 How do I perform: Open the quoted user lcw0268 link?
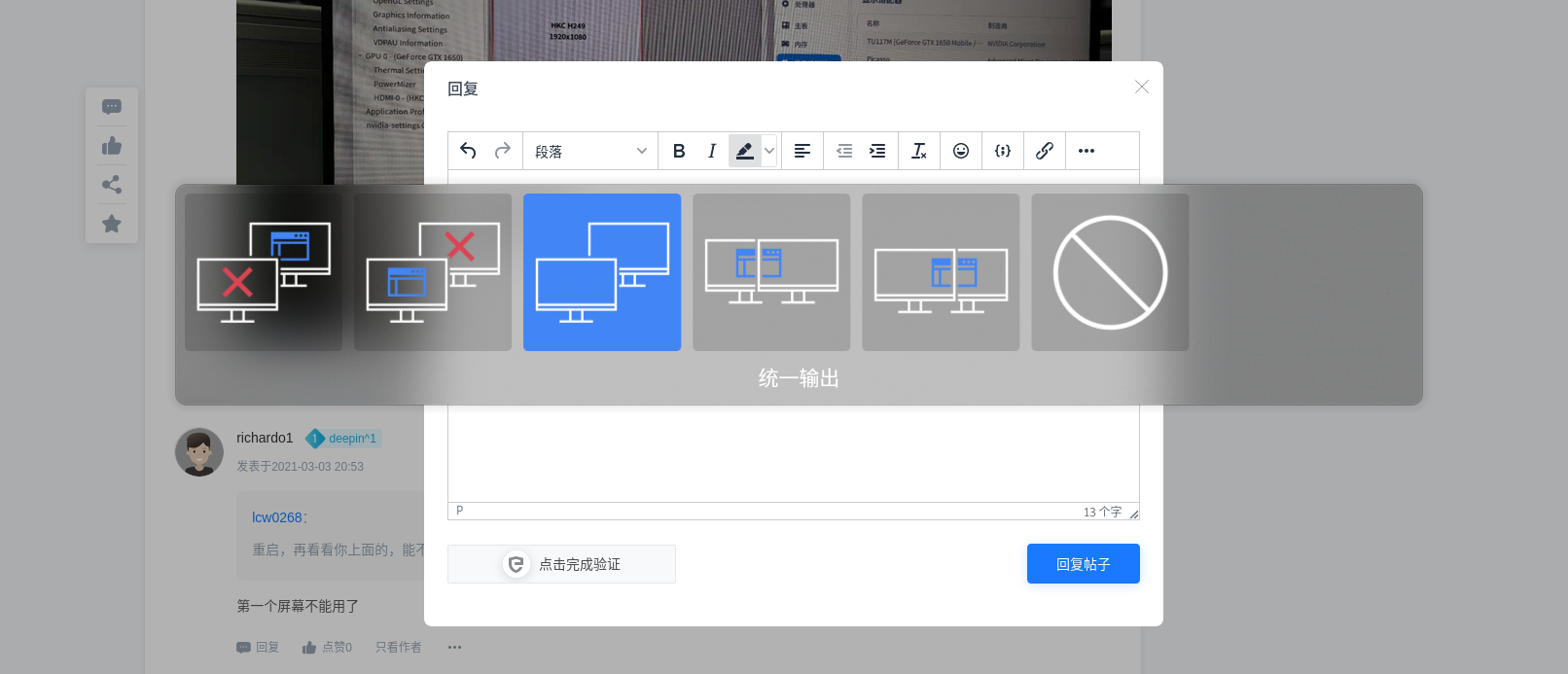(x=277, y=517)
